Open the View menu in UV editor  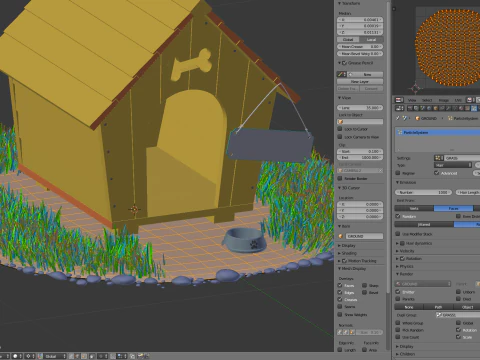412,100
